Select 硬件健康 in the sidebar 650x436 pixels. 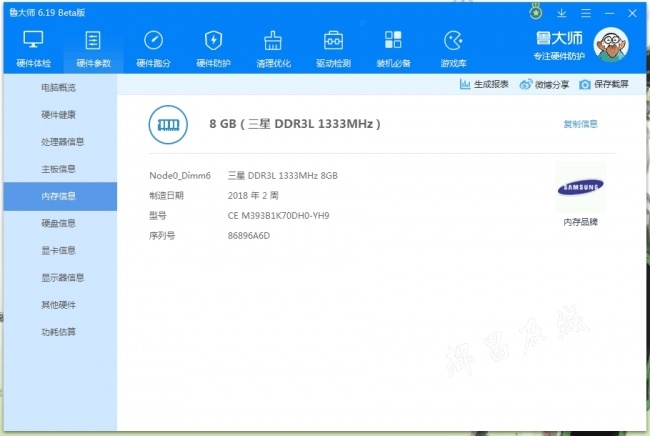(x=58, y=115)
